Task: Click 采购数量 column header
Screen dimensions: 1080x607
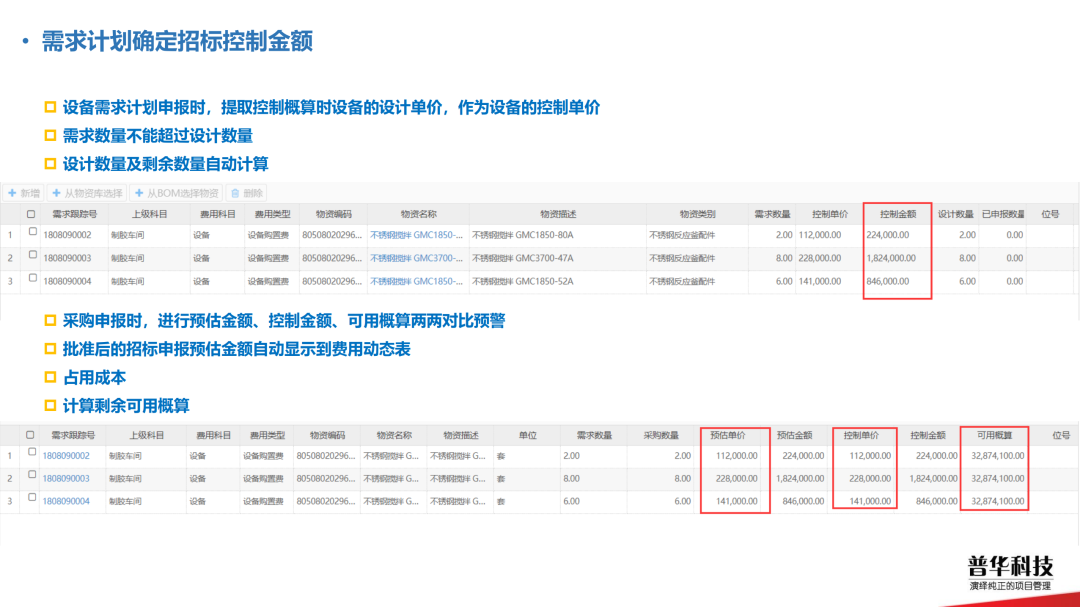Action: pyautogui.click(x=661, y=435)
